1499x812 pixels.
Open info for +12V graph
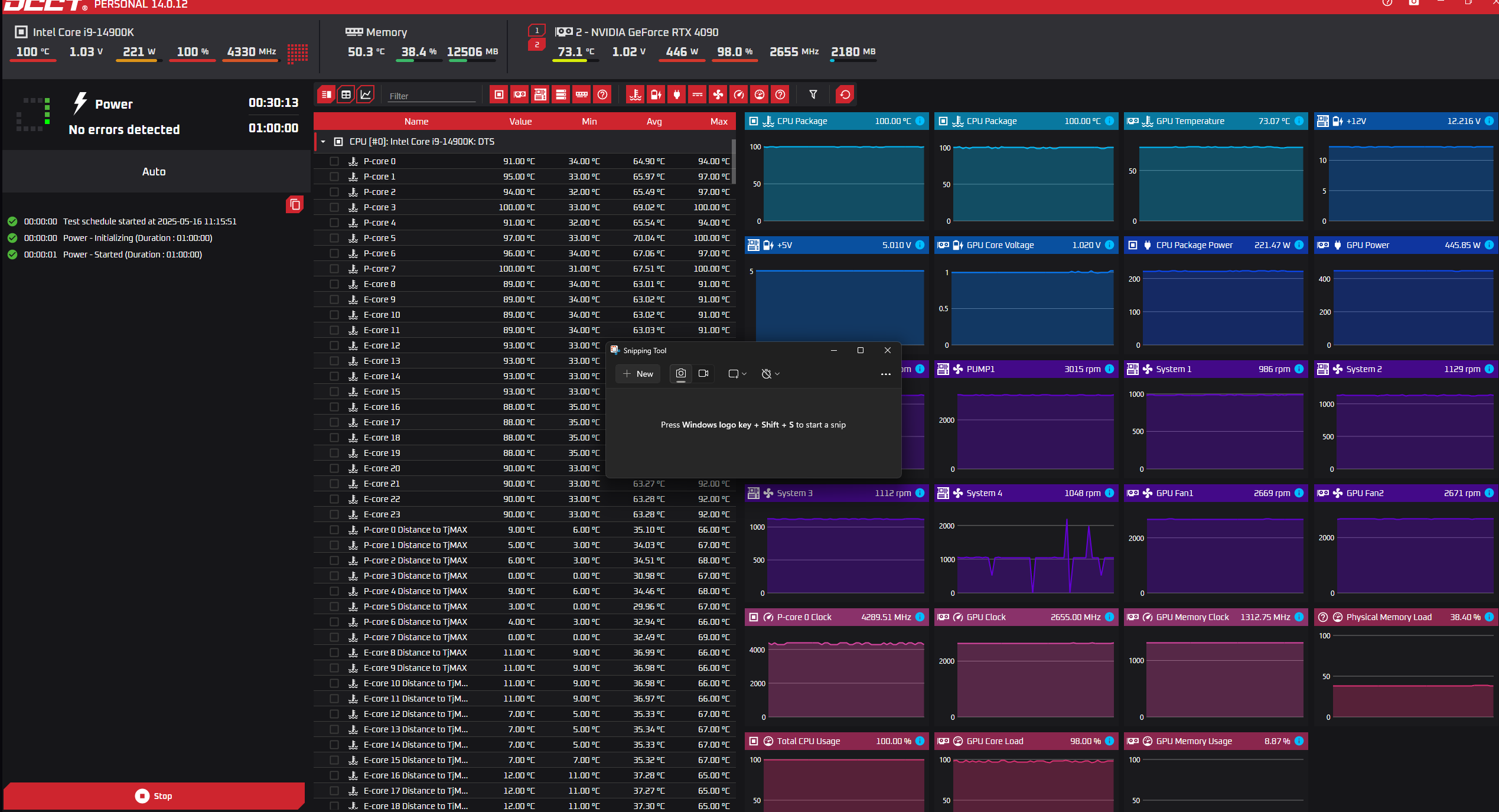[x=1489, y=121]
